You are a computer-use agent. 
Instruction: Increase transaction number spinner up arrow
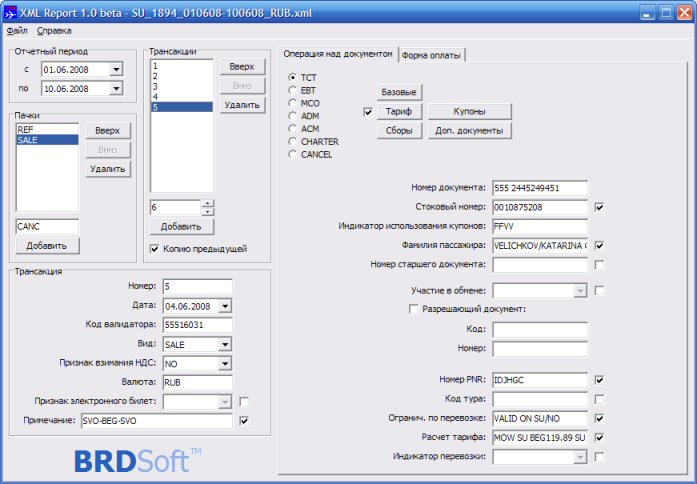click(208, 203)
